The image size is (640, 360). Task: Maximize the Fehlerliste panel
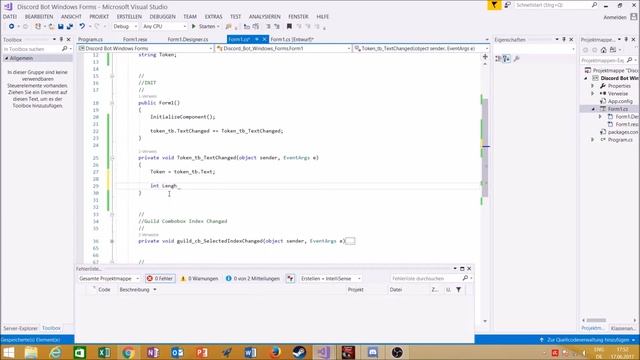[x=462, y=269]
